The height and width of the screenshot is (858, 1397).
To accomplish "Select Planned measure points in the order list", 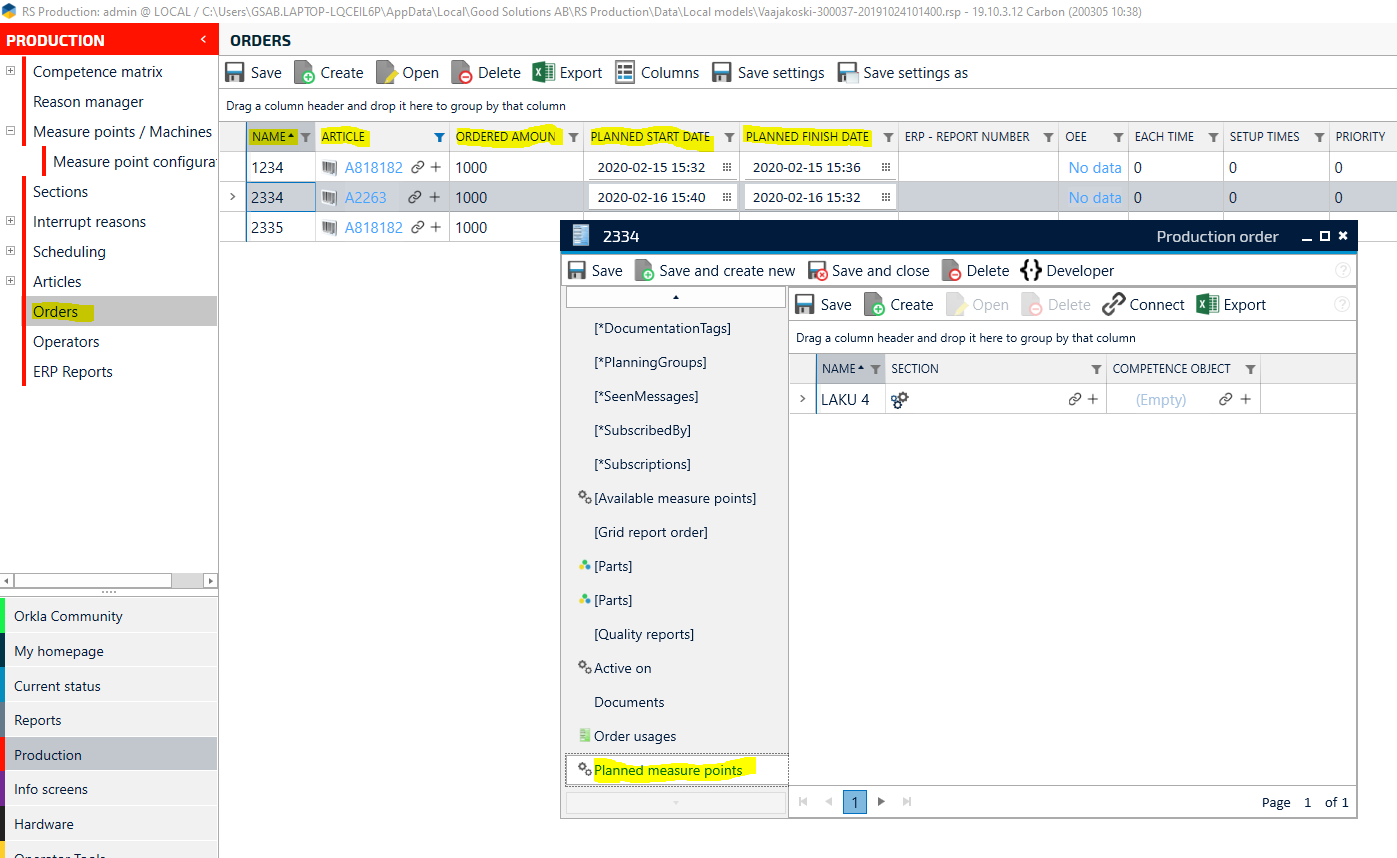I will coord(667,770).
